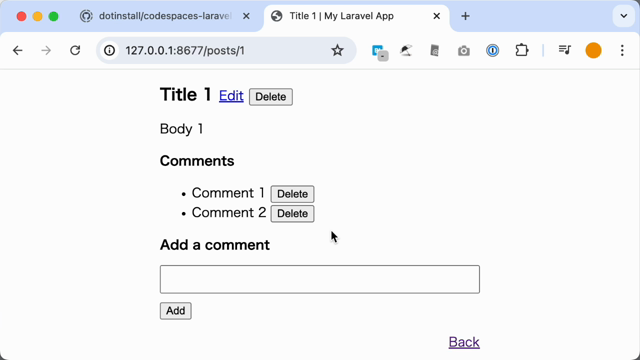
Task: Click the orange profile avatar
Action: pos(593,51)
